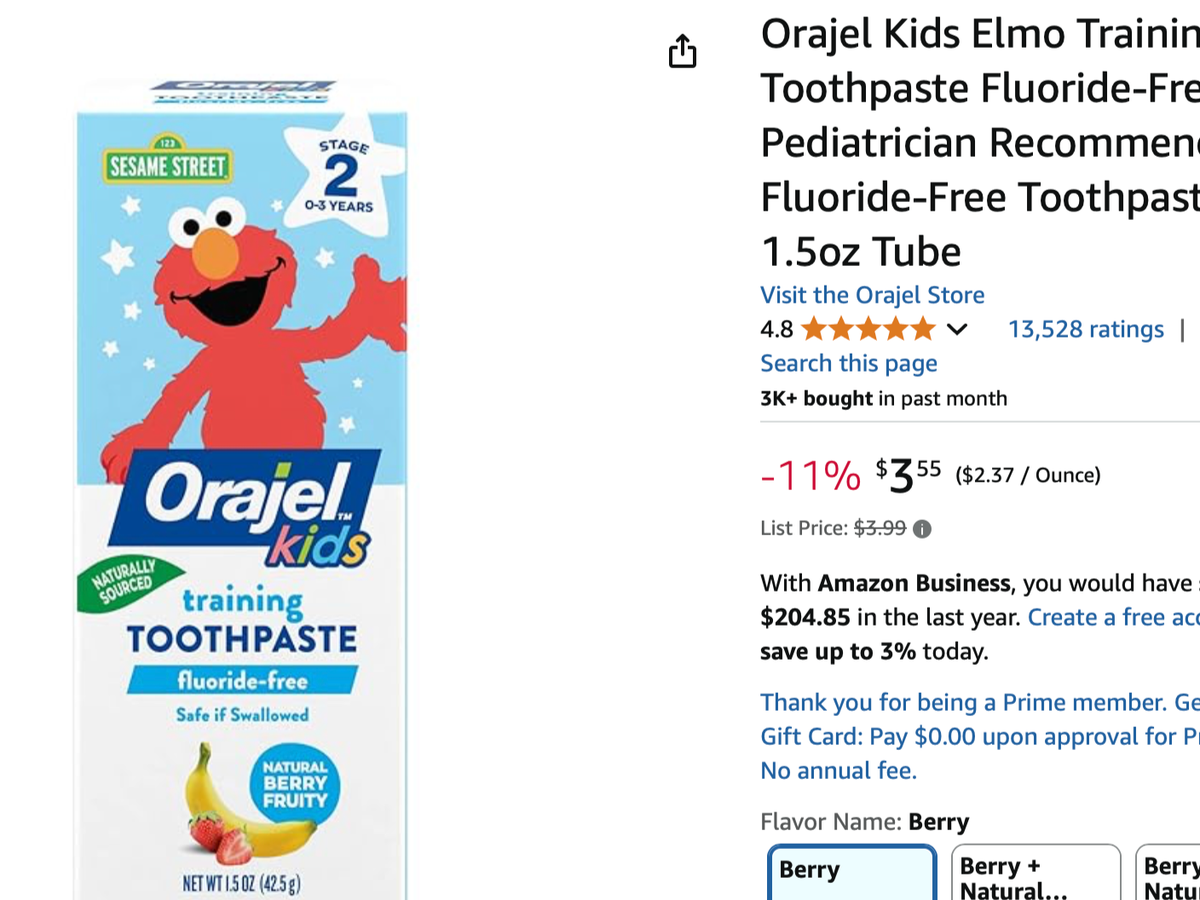Image resolution: width=1200 pixels, height=900 pixels.
Task: Click the Search this page link
Action: [848, 363]
